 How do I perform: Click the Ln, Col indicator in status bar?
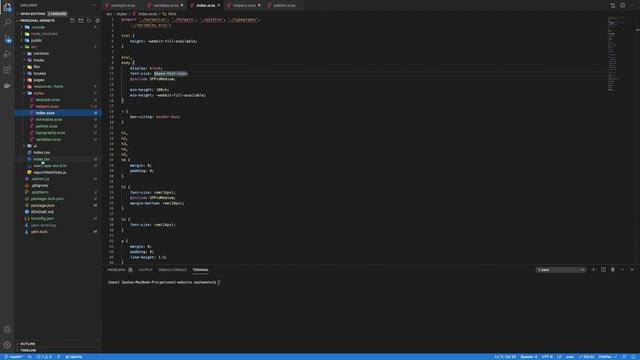point(505,357)
